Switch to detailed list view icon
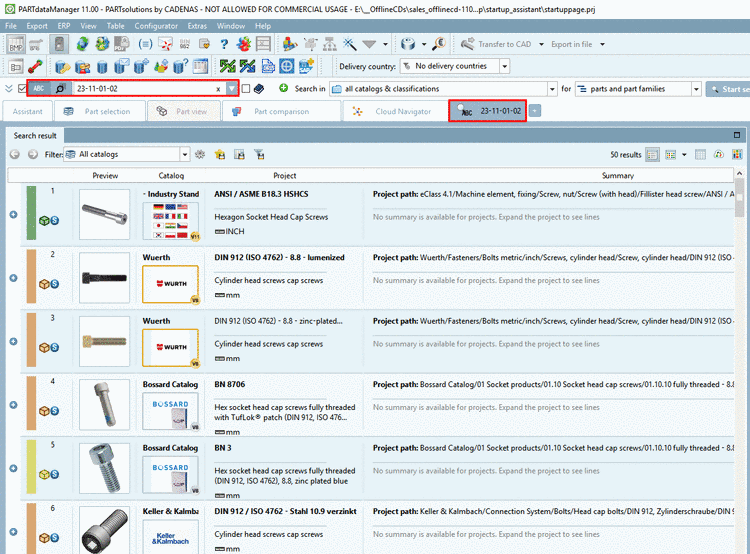 pyautogui.click(x=652, y=155)
